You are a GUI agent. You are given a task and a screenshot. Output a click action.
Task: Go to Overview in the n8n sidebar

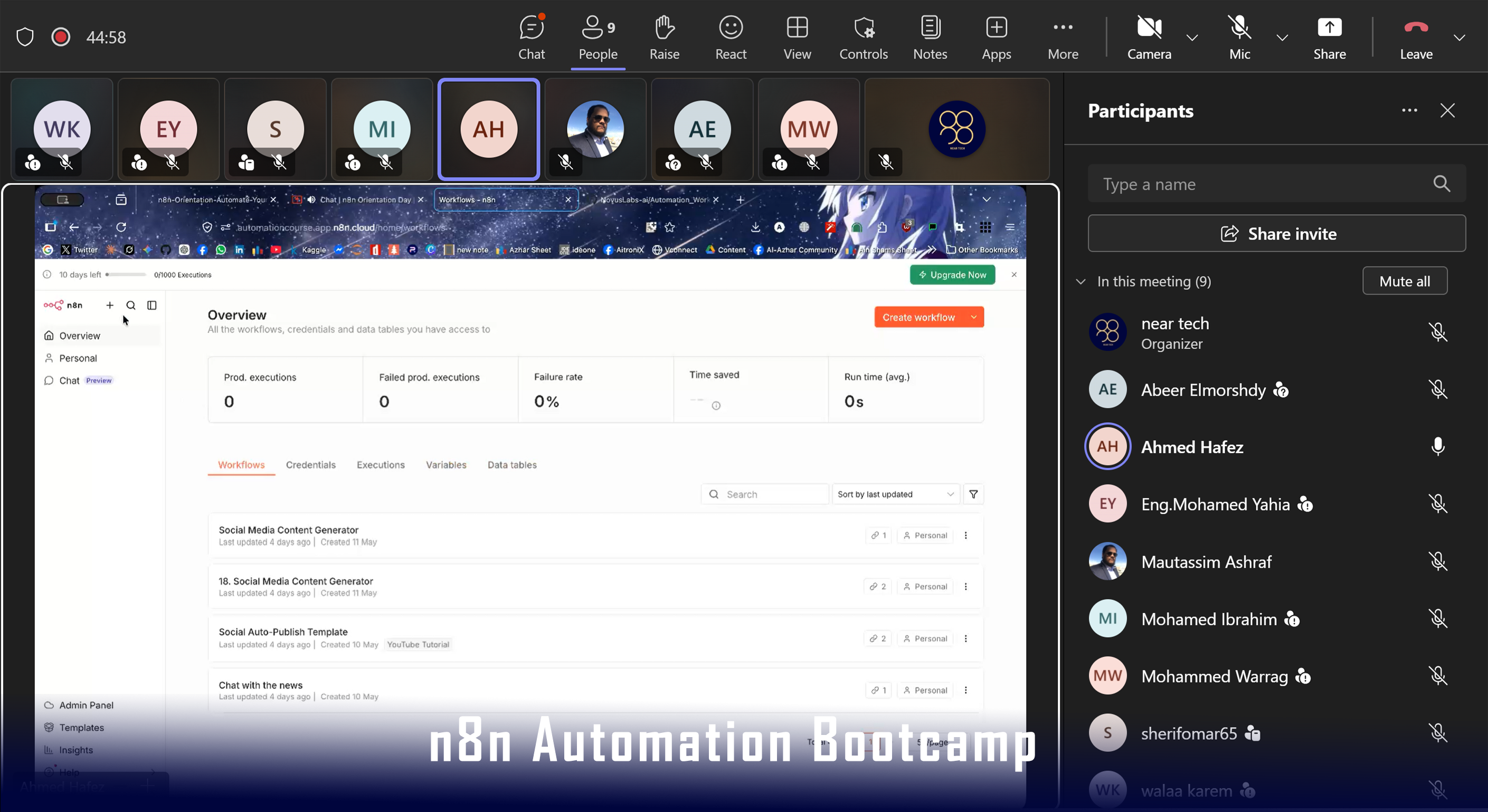(x=102, y=336)
